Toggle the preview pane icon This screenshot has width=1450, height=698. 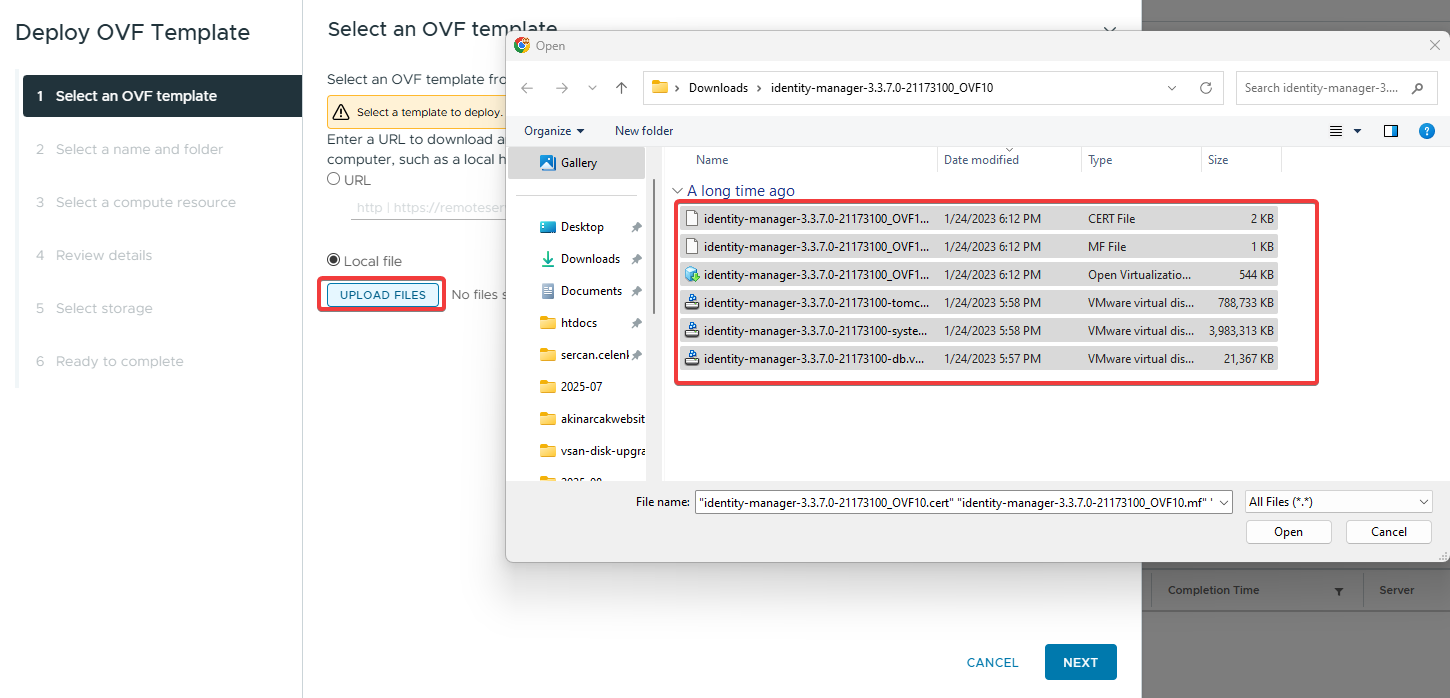click(1390, 131)
